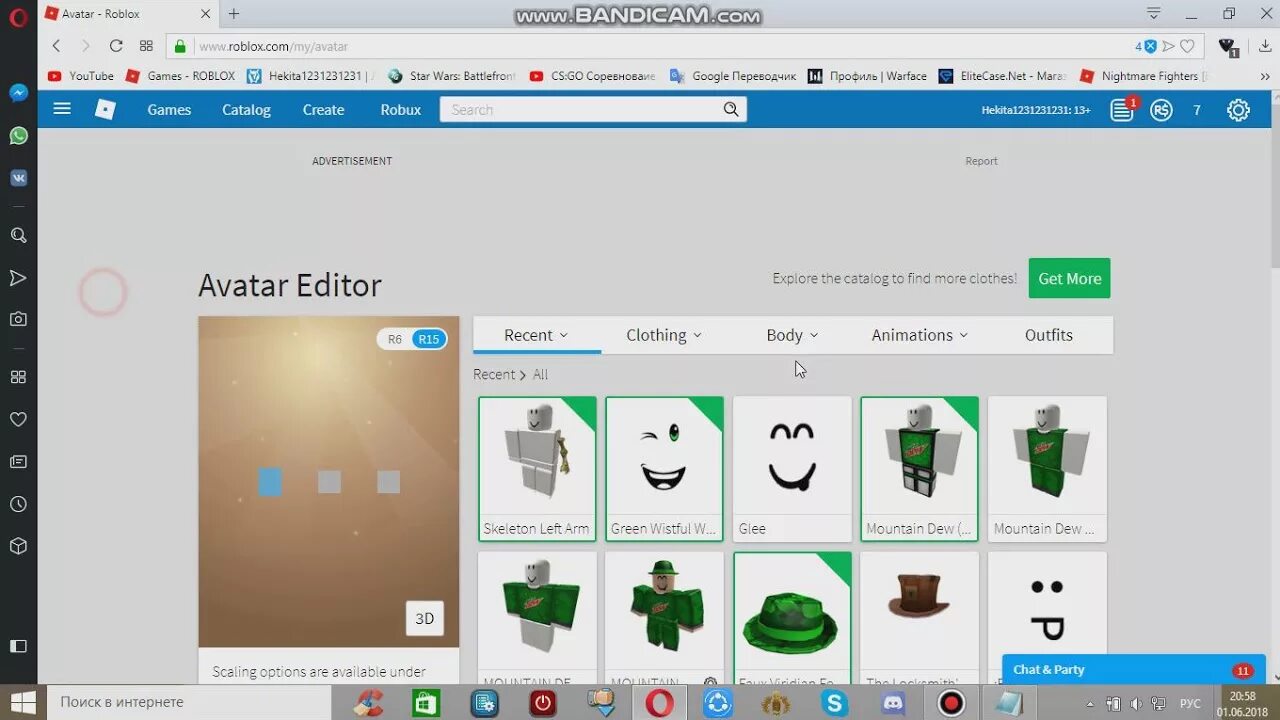Click the green Get More button

point(1069,278)
